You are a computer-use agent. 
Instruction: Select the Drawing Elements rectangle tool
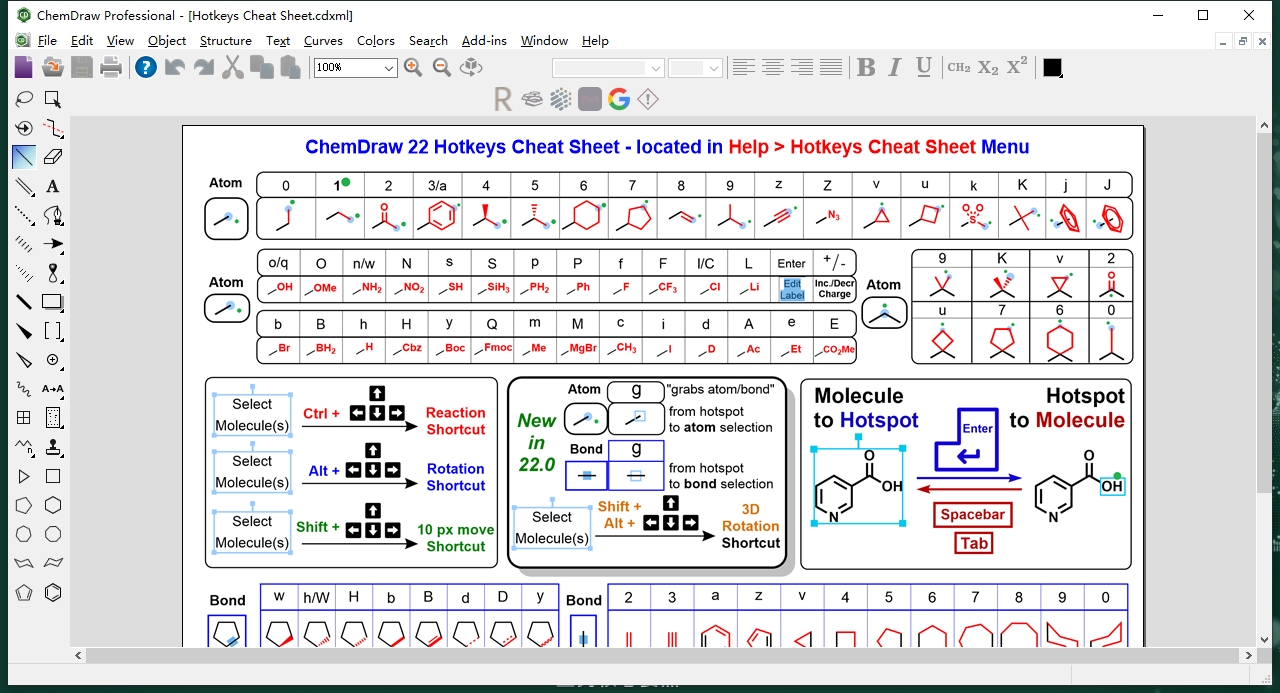click(53, 302)
